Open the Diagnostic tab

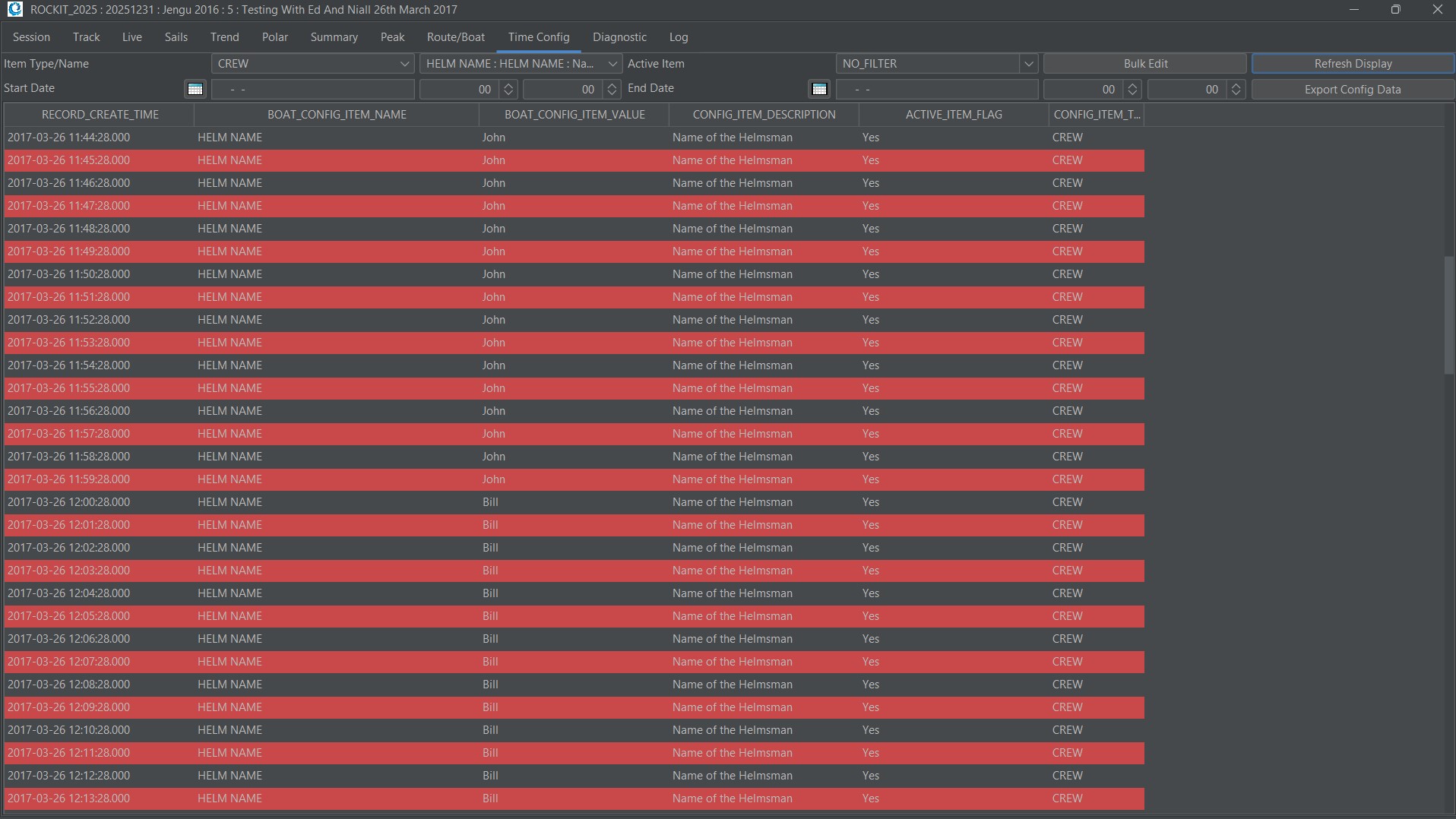[619, 37]
